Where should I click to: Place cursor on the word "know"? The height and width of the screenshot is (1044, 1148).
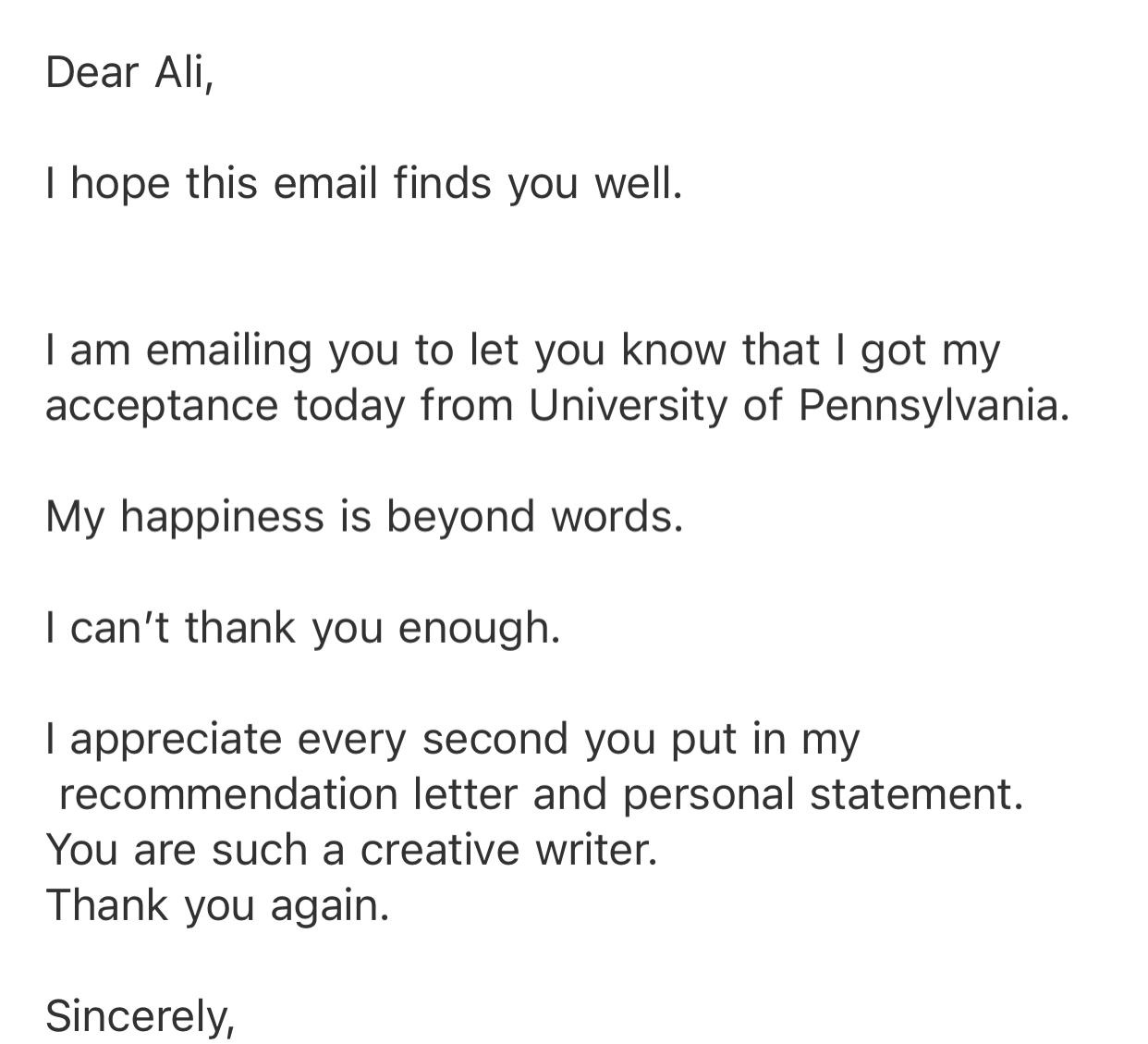point(674,350)
